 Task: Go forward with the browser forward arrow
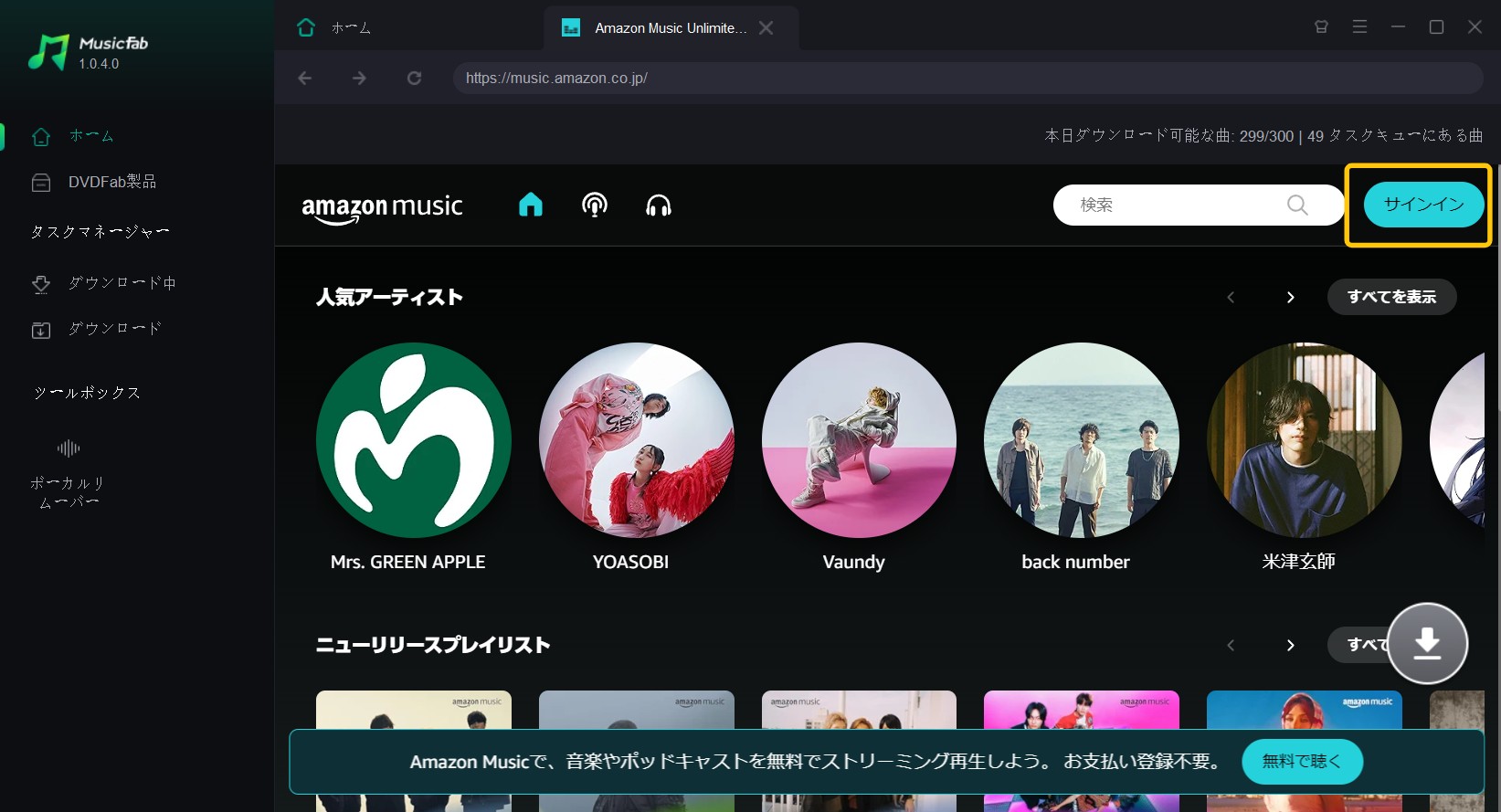click(360, 79)
